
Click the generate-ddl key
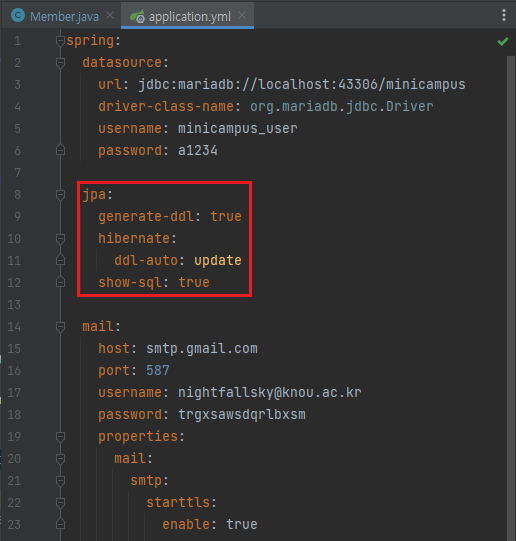[x=146, y=217]
